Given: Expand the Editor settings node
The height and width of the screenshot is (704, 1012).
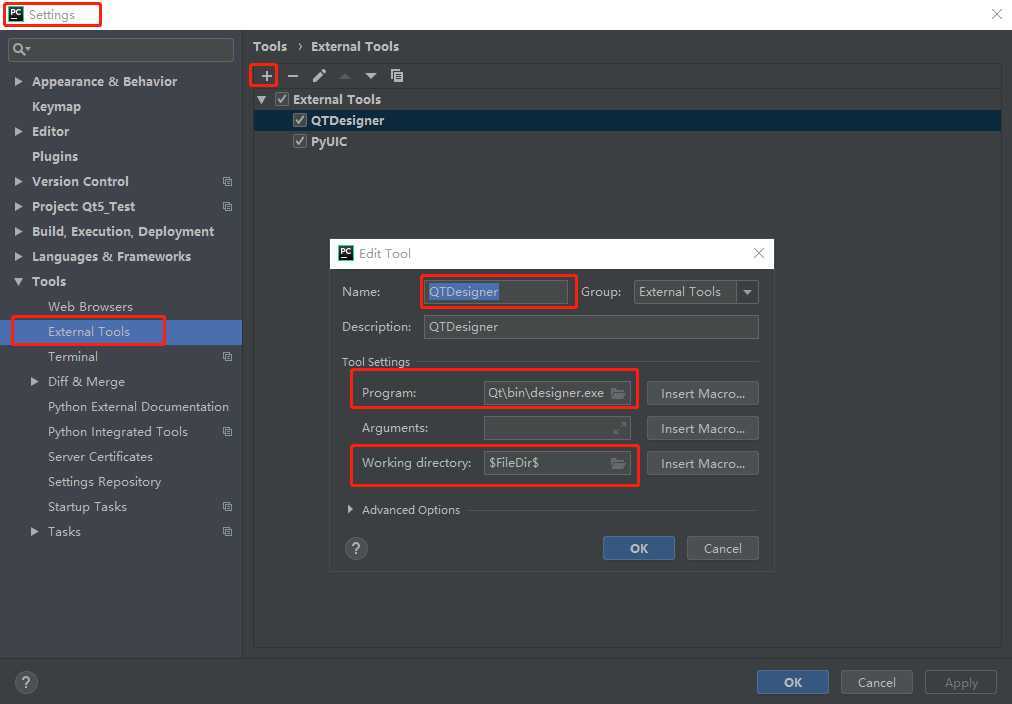Looking at the screenshot, I should pyautogui.click(x=18, y=132).
